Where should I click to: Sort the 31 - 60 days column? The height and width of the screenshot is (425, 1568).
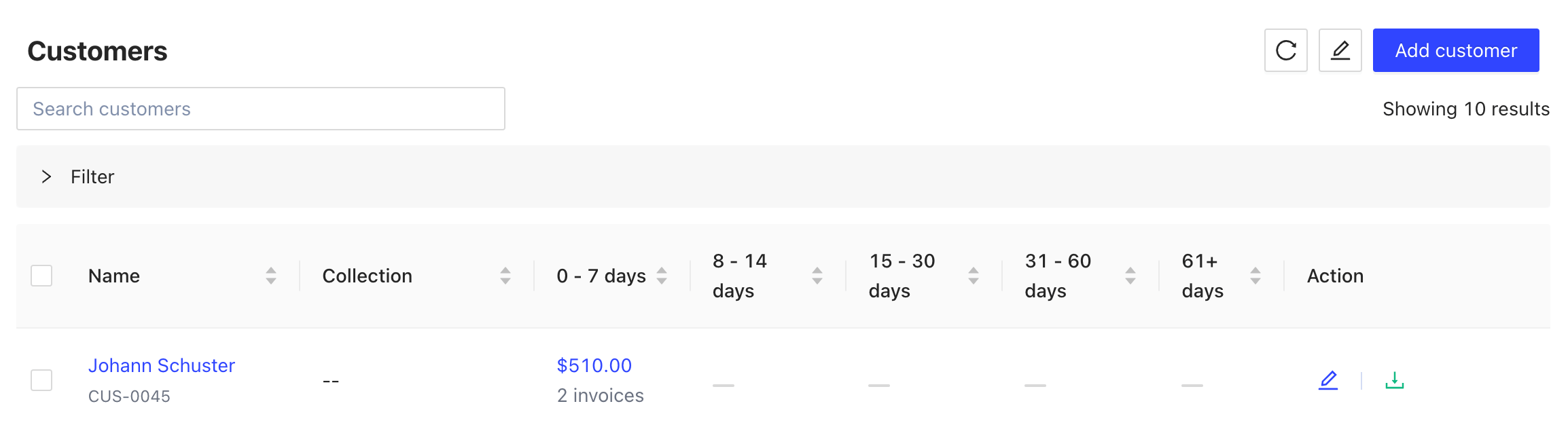(1130, 276)
